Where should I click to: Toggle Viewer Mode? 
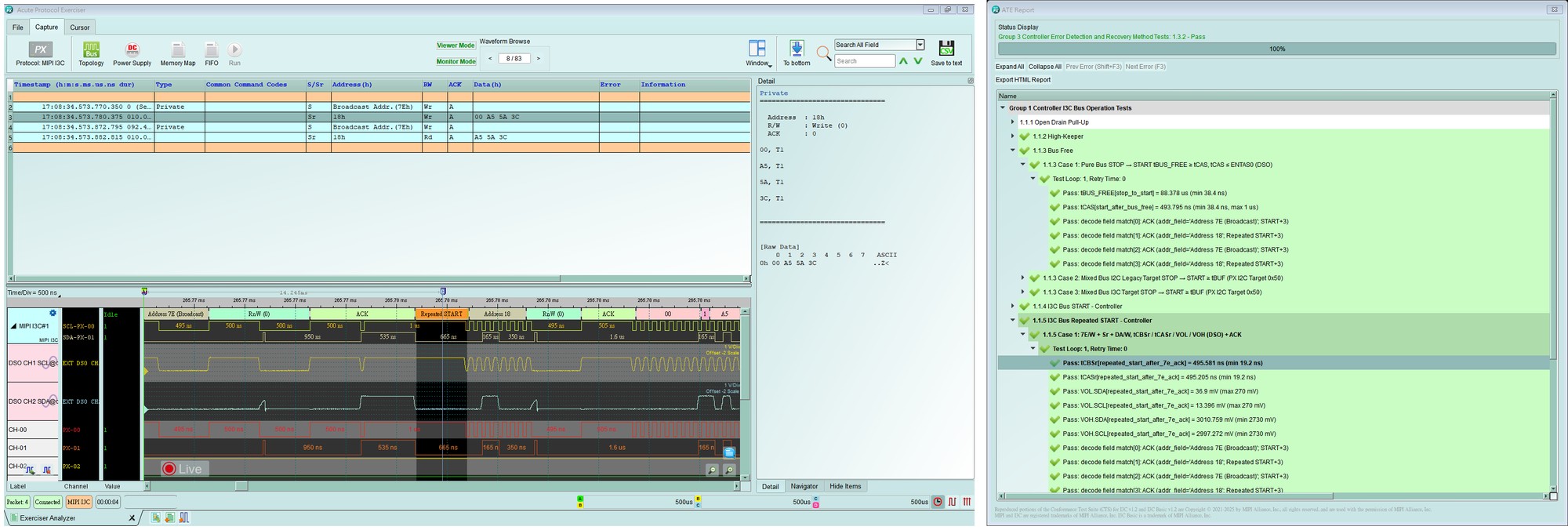tap(456, 45)
